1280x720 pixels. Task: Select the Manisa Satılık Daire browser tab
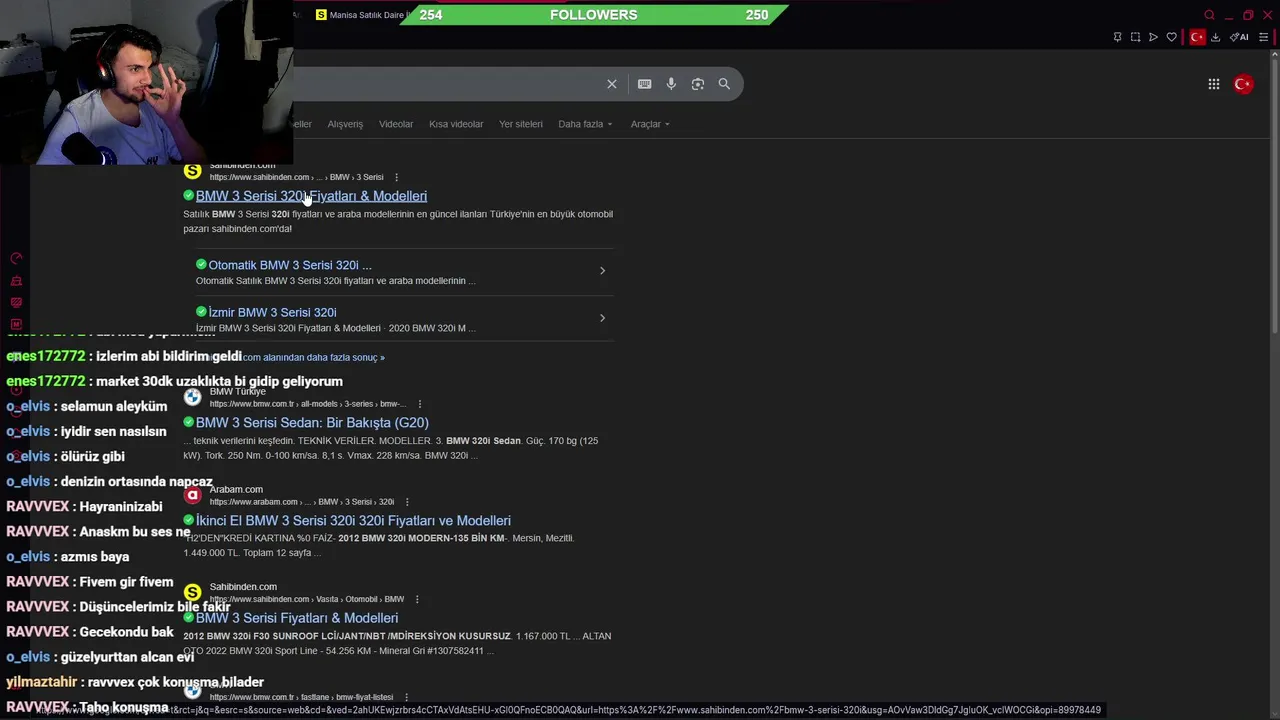pyautogui.click(x=360, y=15)
